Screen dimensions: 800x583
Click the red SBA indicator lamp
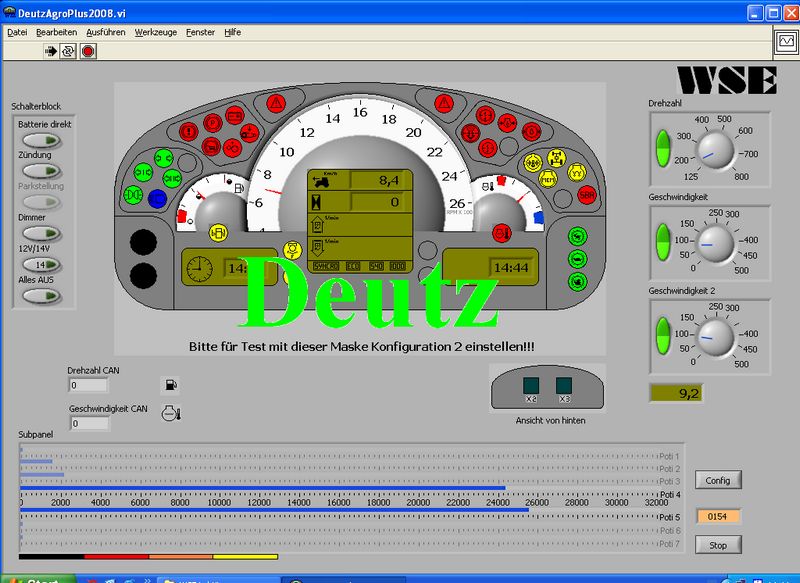pyautogui.click(x=587, y=195)
